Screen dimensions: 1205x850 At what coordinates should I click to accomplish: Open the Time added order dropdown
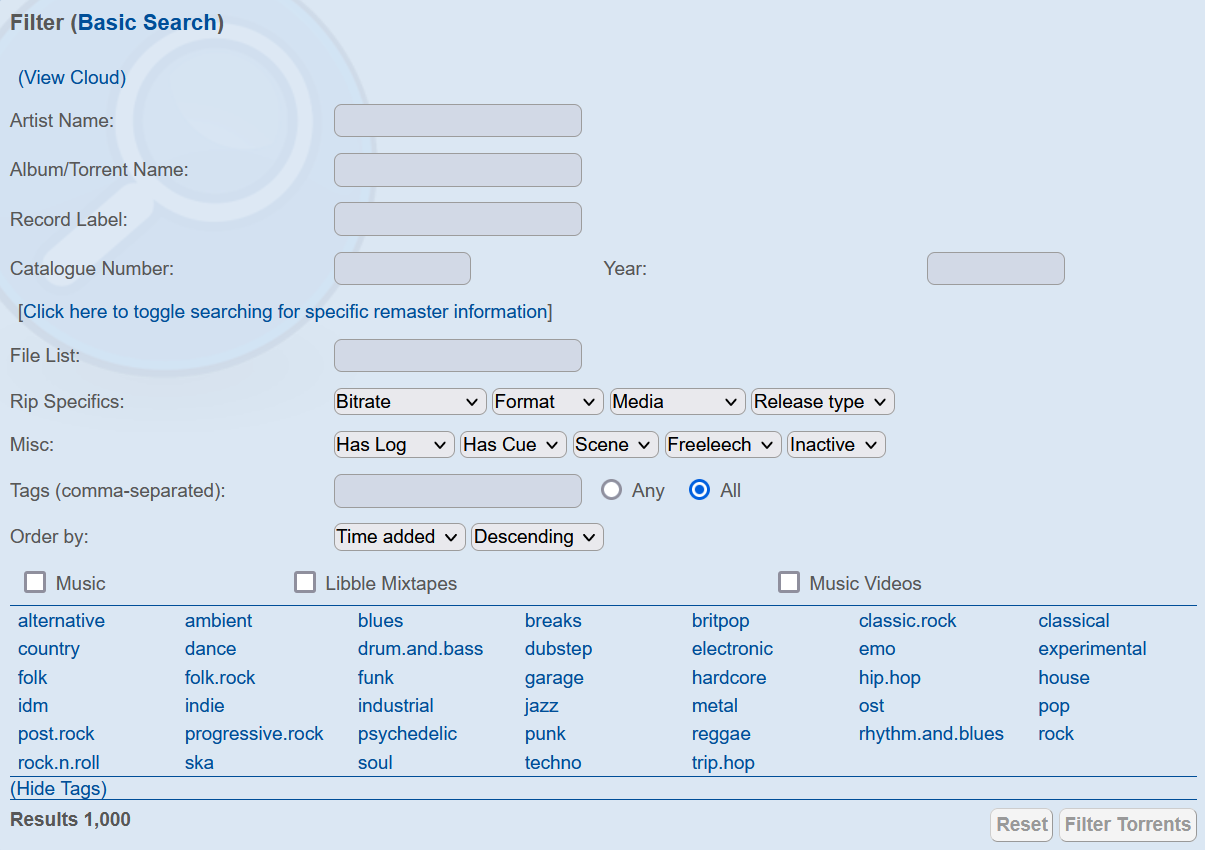400,537
